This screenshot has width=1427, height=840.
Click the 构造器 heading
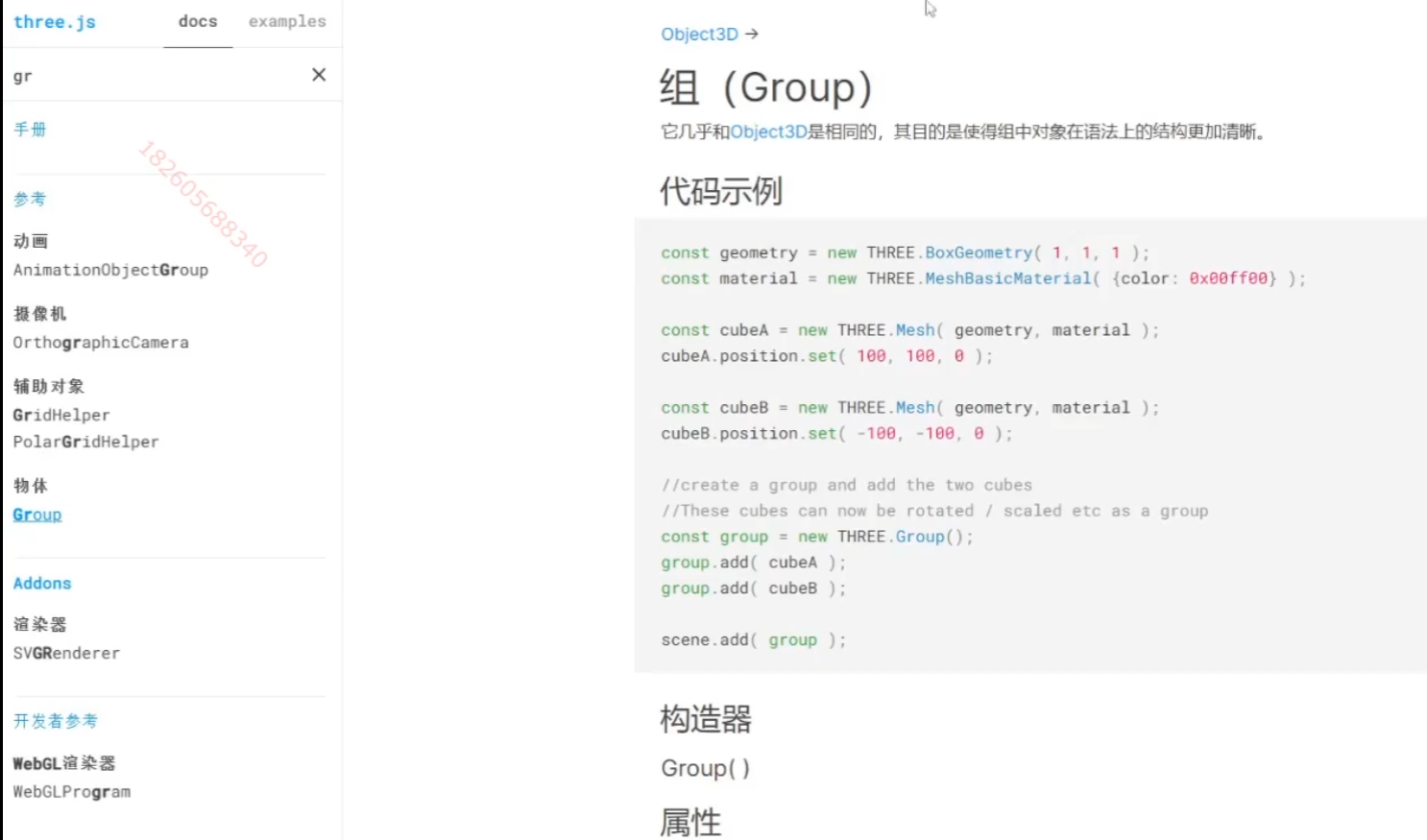click(x=706, y=719)
